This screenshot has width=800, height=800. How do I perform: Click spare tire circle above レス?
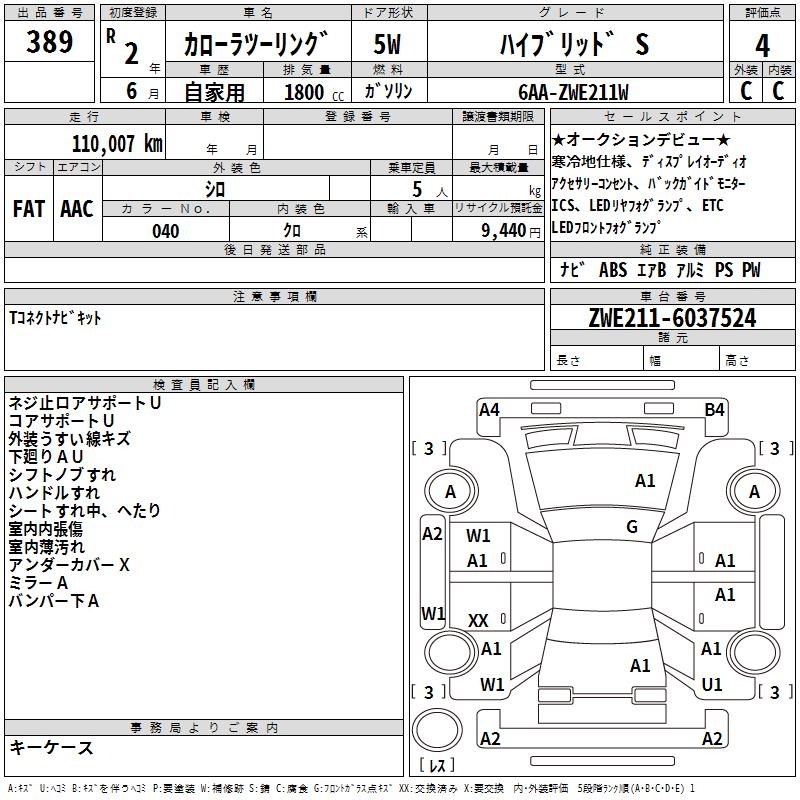point(437,730)
